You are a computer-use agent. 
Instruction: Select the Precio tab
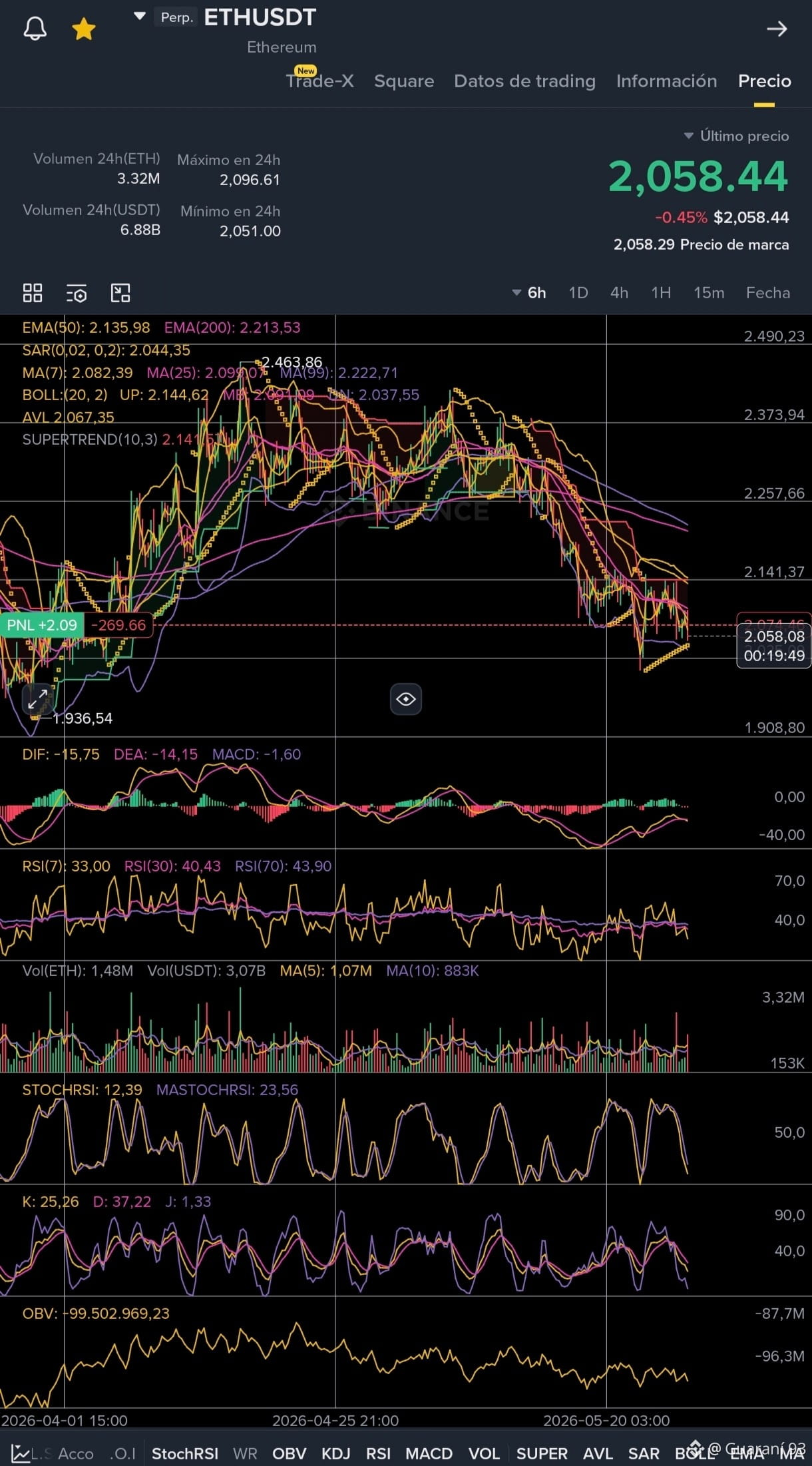pos(764,81)
